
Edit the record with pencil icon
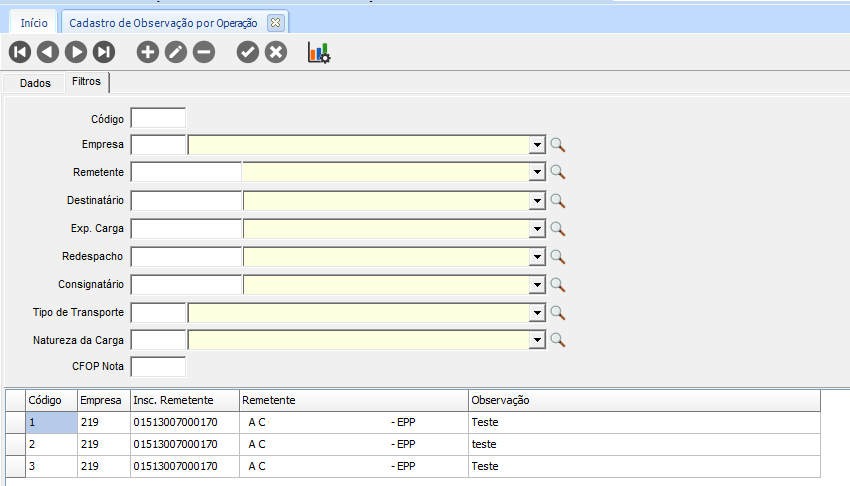(x=176, y=52)
